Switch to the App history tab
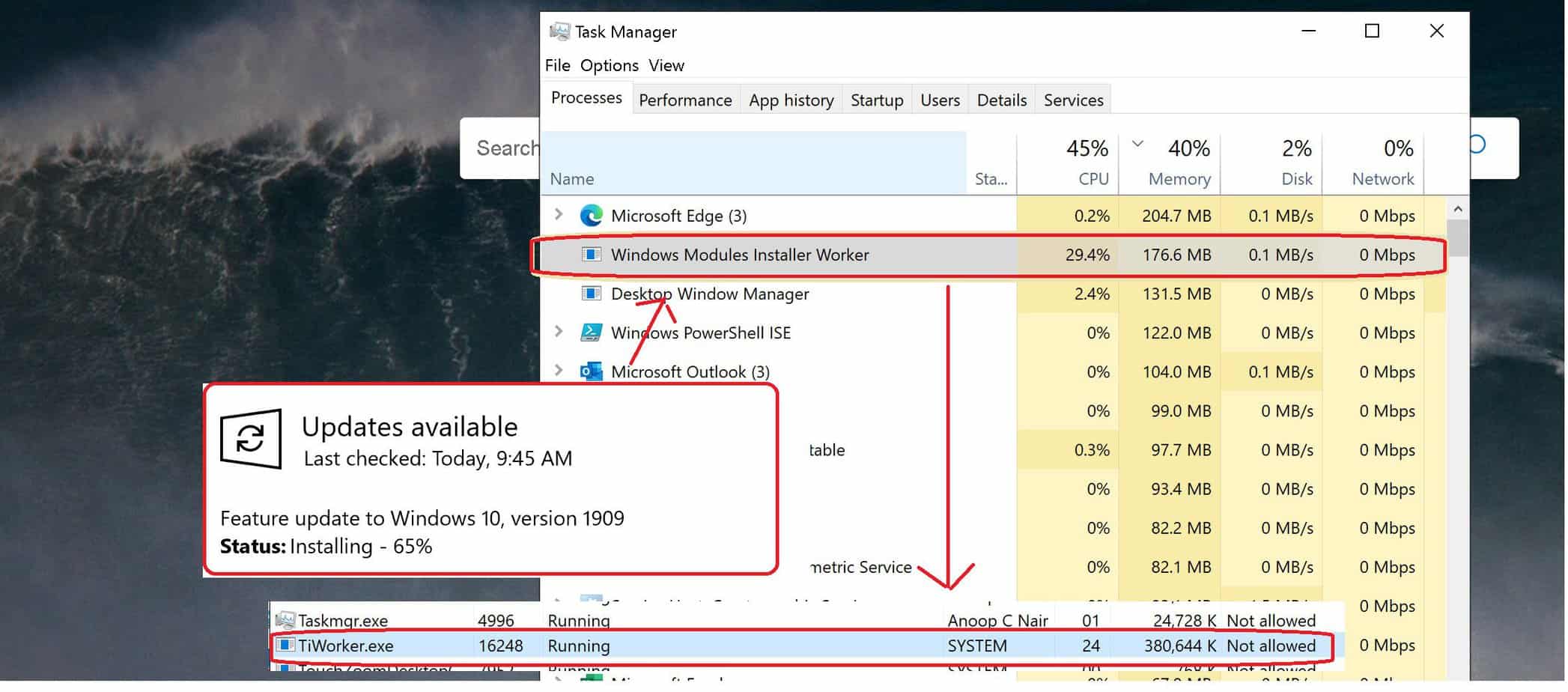 coord(791,100)
